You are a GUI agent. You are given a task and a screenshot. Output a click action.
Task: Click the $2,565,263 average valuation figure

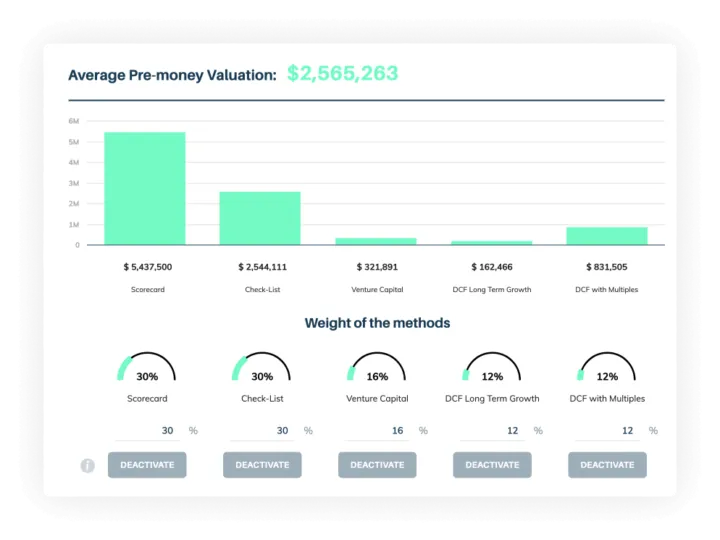click(343, 73)
